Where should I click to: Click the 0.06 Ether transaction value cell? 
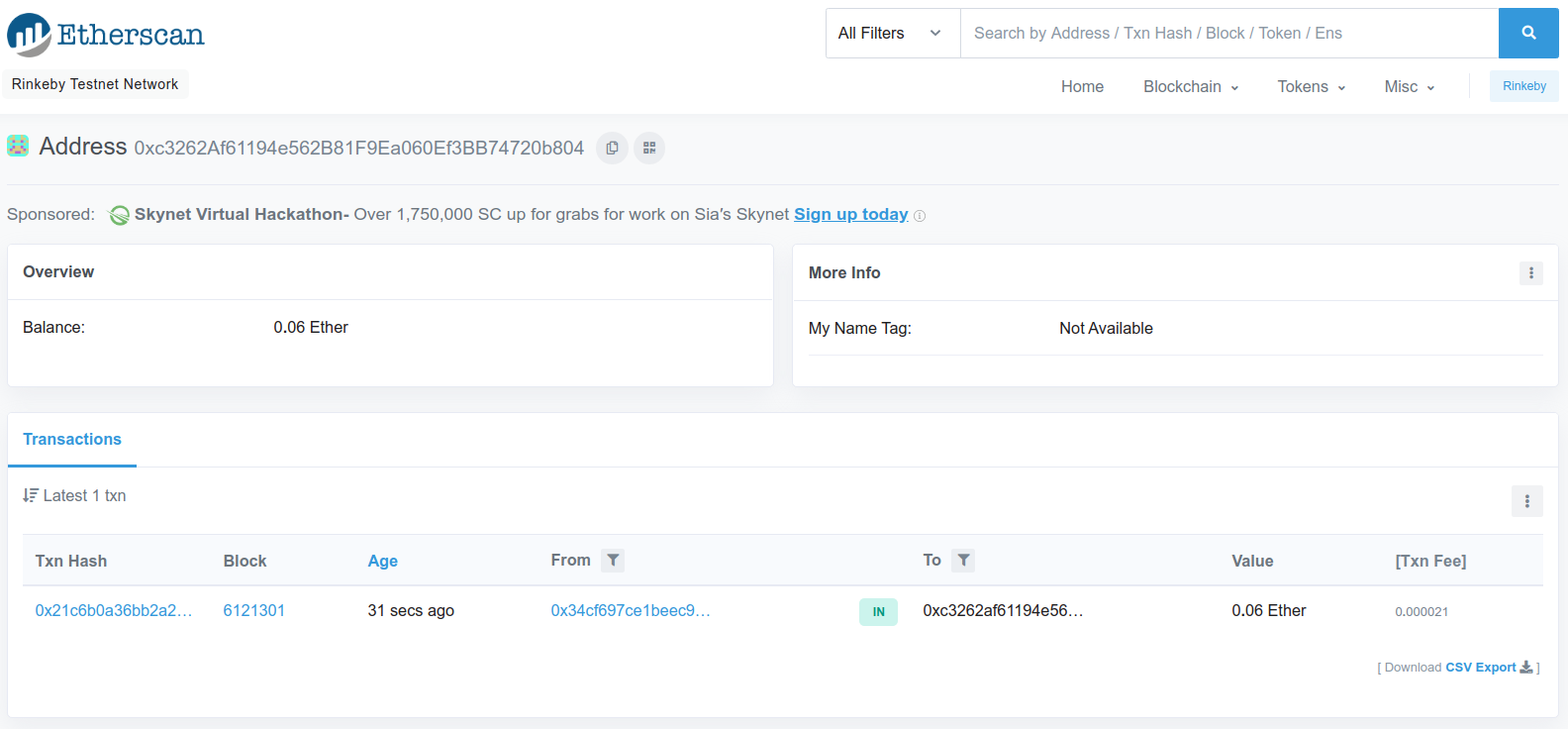[1269, 610]
